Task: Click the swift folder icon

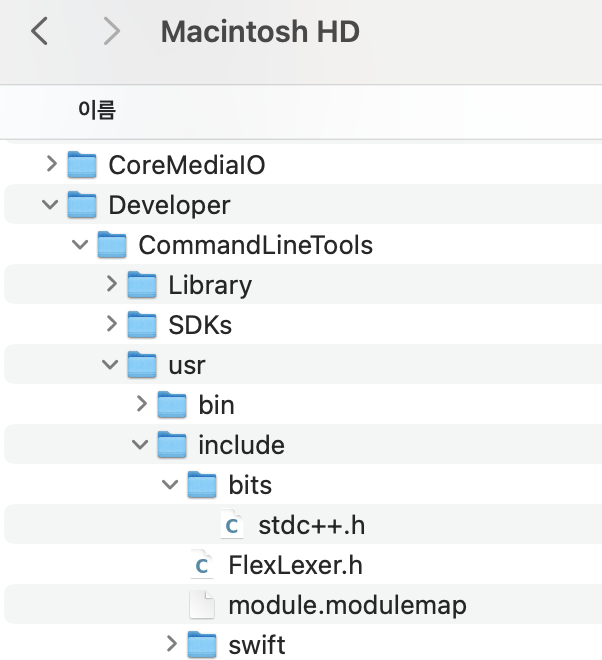Action: coord(202,644)
